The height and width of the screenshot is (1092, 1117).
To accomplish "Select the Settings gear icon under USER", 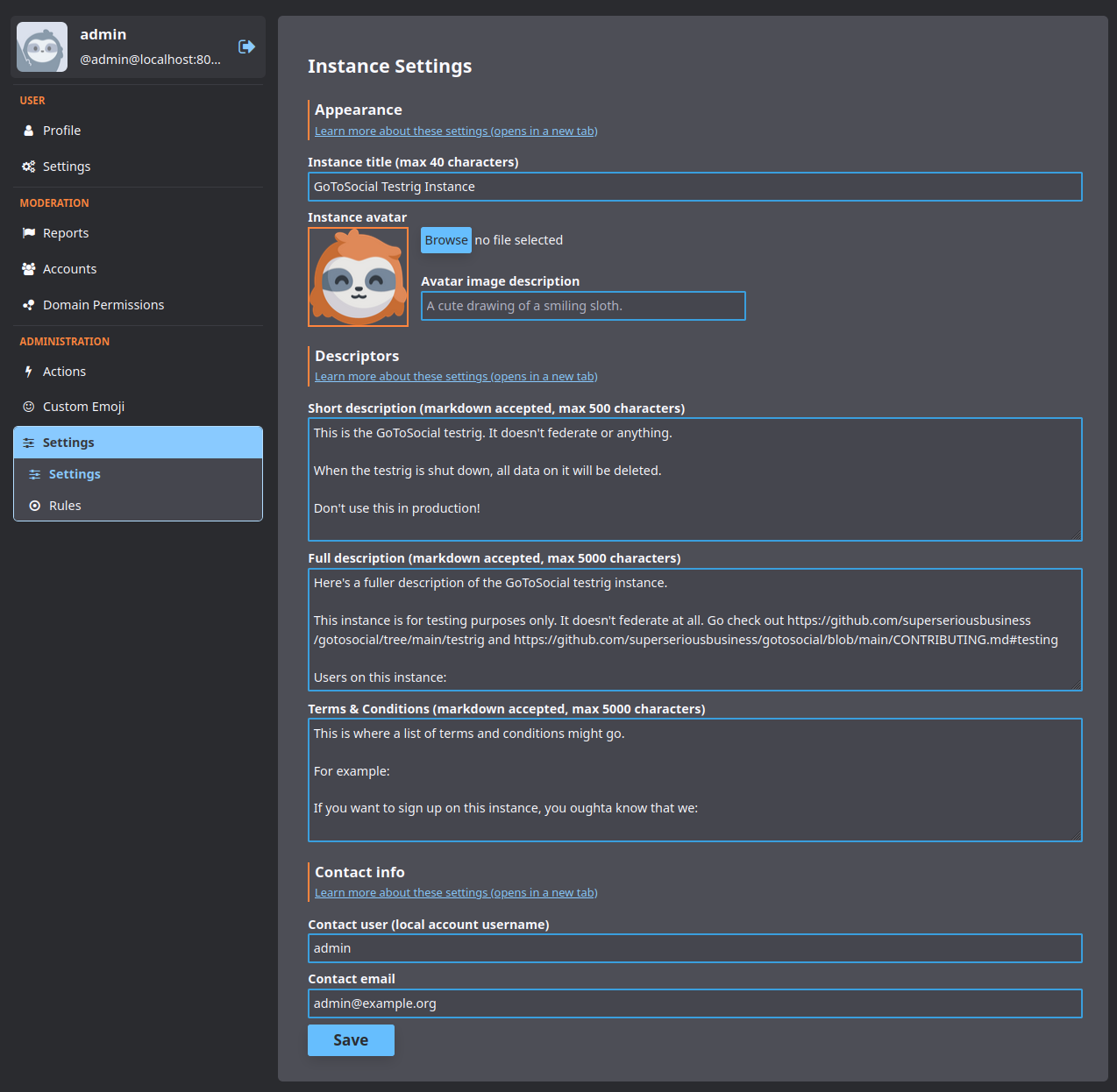I will click(x=29, y=166).
